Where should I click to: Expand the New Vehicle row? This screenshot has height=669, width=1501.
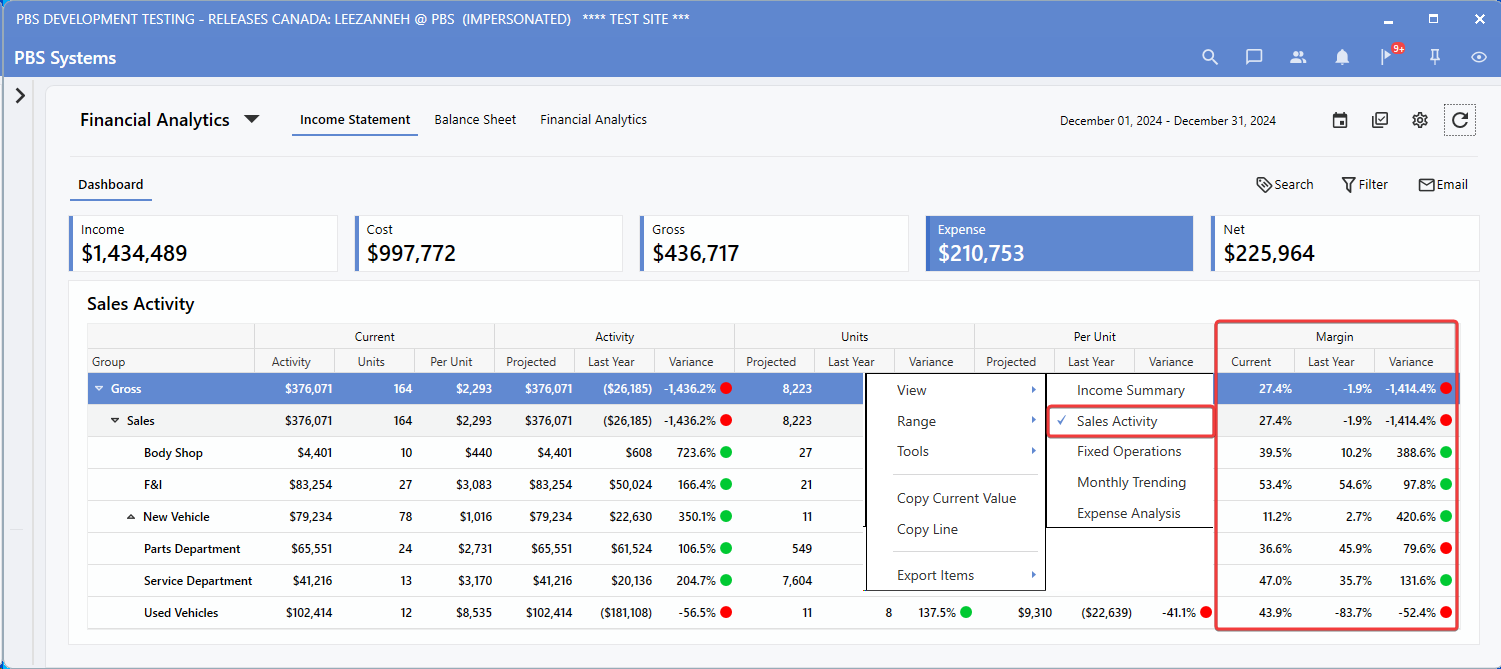131,517
